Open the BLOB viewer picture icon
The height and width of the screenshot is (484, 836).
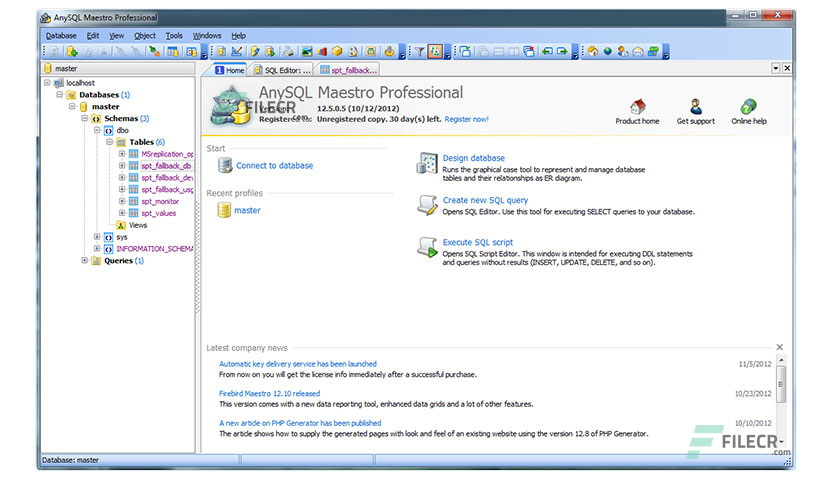307,52
